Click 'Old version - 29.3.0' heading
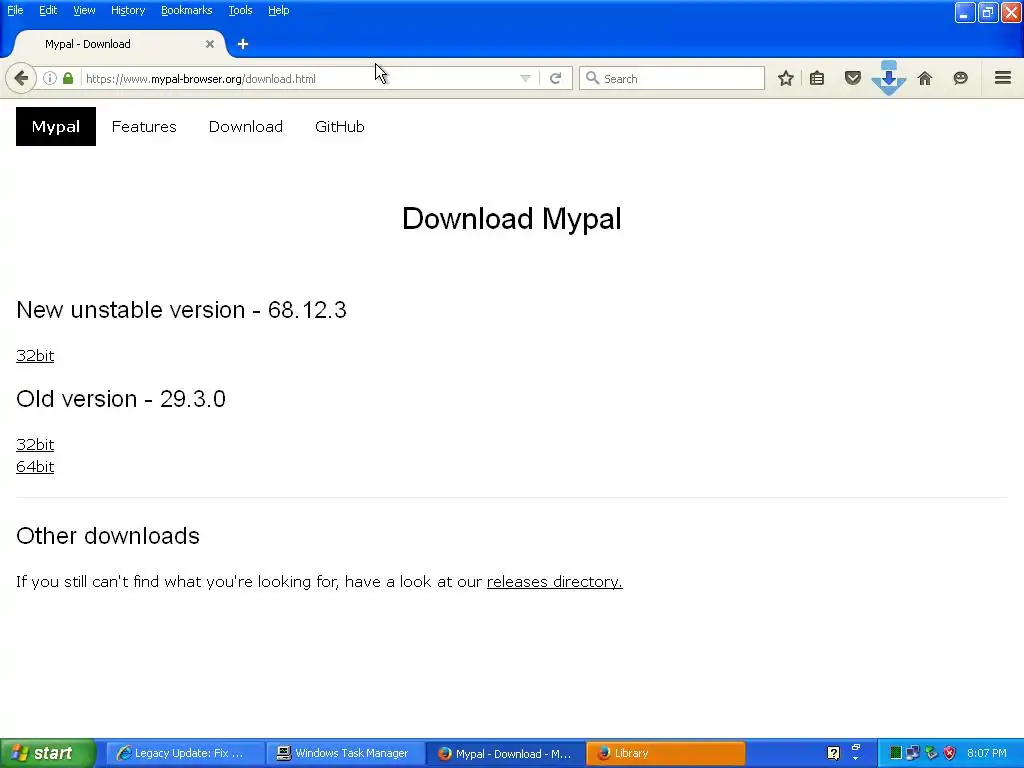Viewport: 1024px width, 768px height. [x=121, y=398]
